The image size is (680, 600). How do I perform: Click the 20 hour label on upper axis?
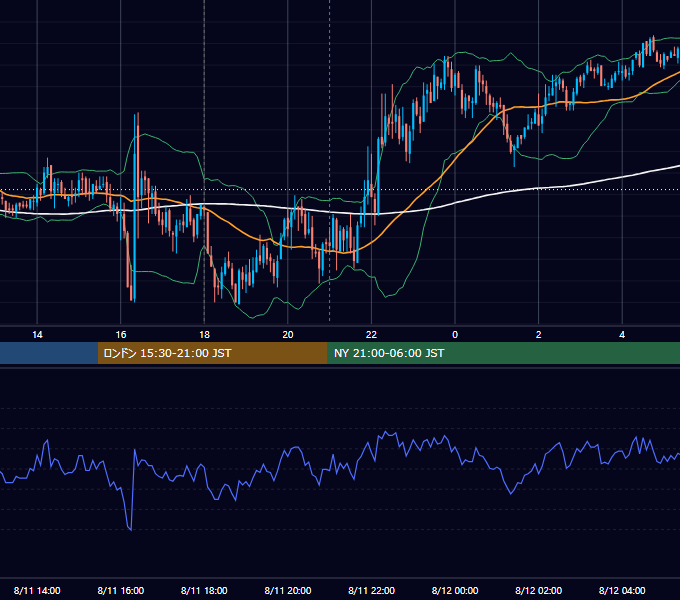[288, 335]
